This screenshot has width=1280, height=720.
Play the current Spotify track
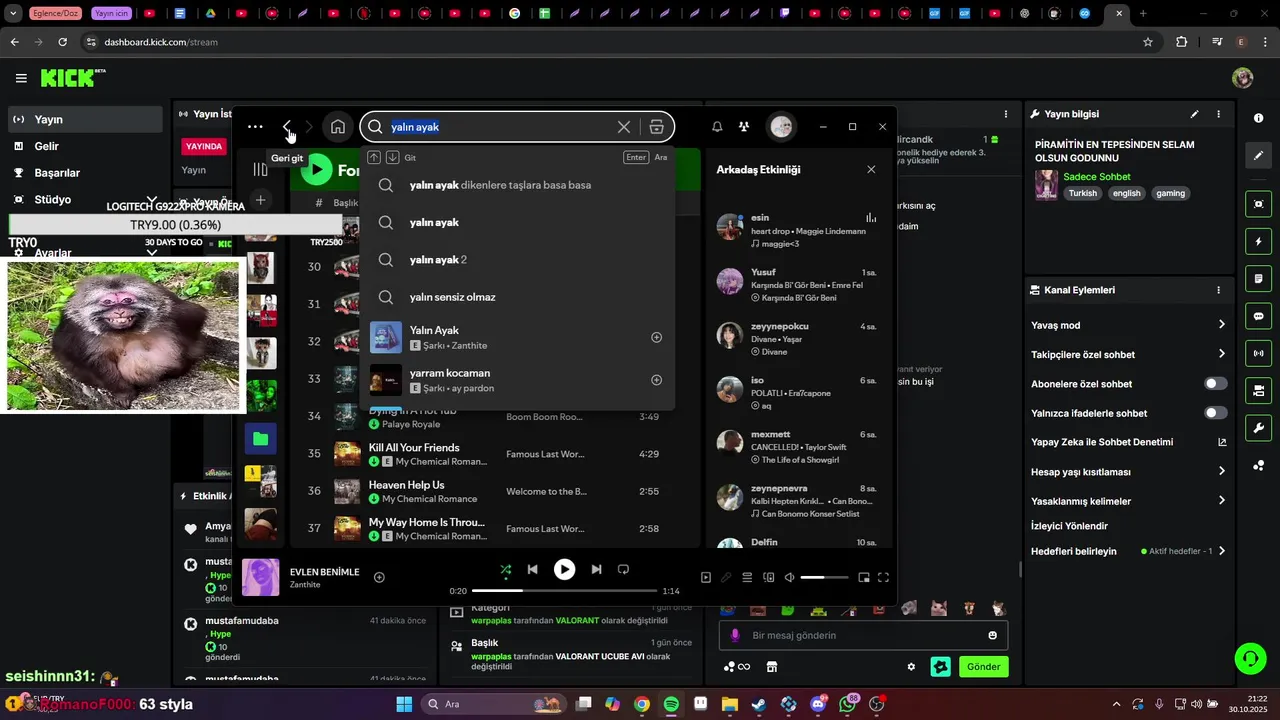(x=565, y=570)
